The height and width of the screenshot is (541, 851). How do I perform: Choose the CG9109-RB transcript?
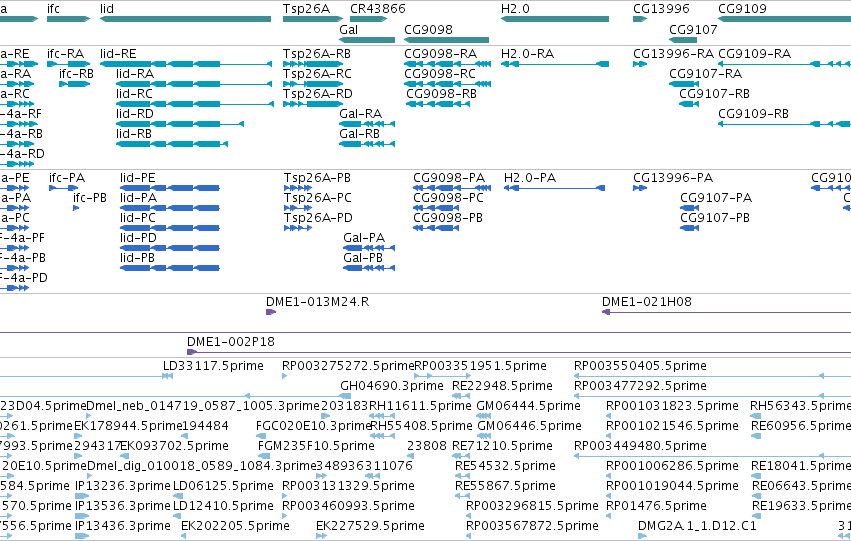coord(784,124)
